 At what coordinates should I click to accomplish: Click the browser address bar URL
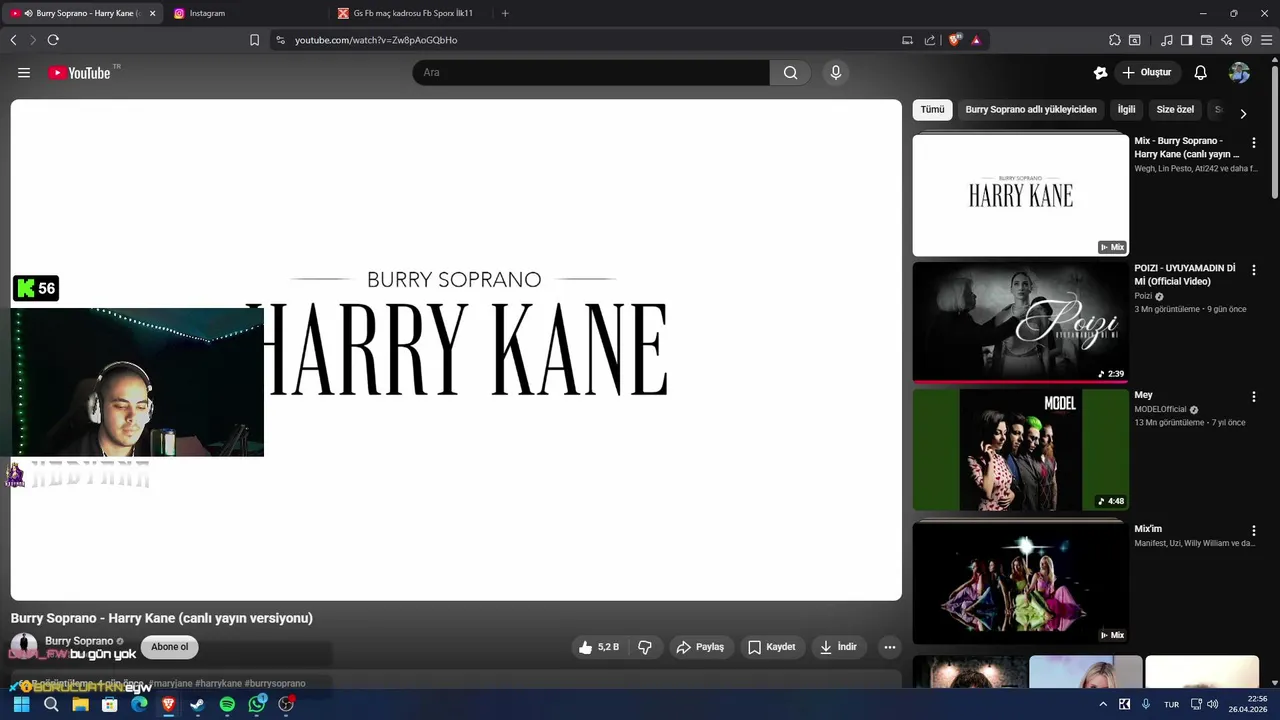tap(376, 40)
